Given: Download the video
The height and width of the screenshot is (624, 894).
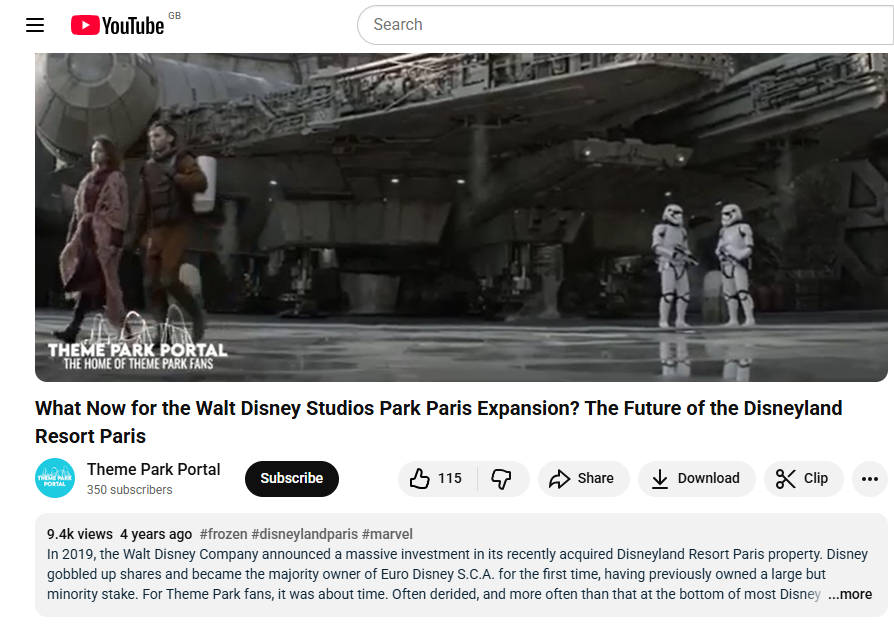Looking at the screenshot, I should (x=695, y=479).
